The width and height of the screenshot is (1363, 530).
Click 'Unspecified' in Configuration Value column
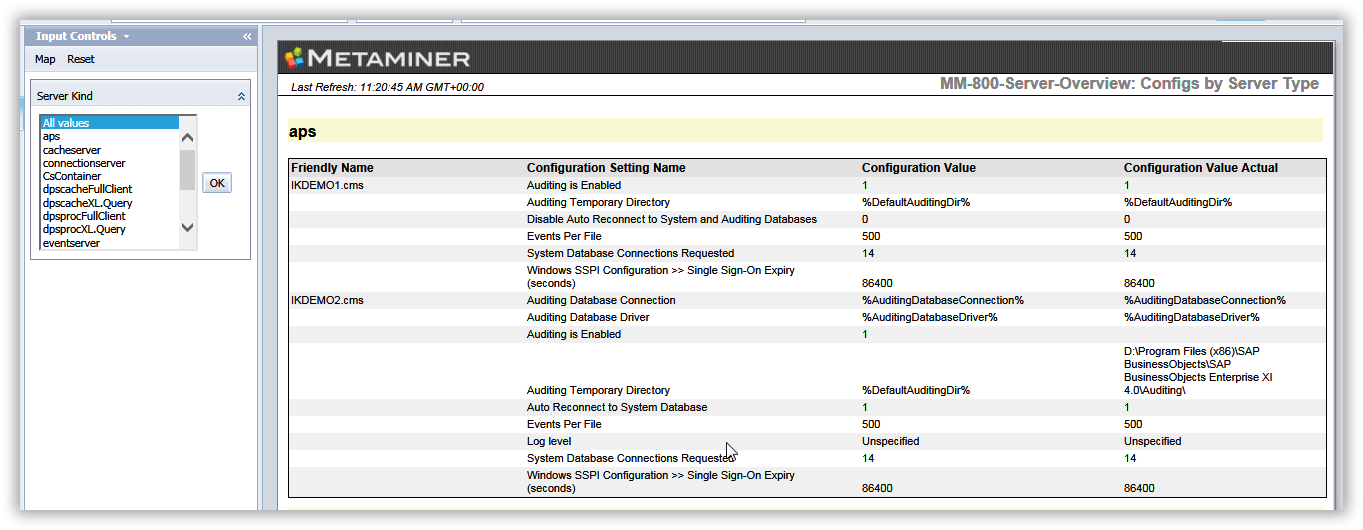tap(891, 441)
